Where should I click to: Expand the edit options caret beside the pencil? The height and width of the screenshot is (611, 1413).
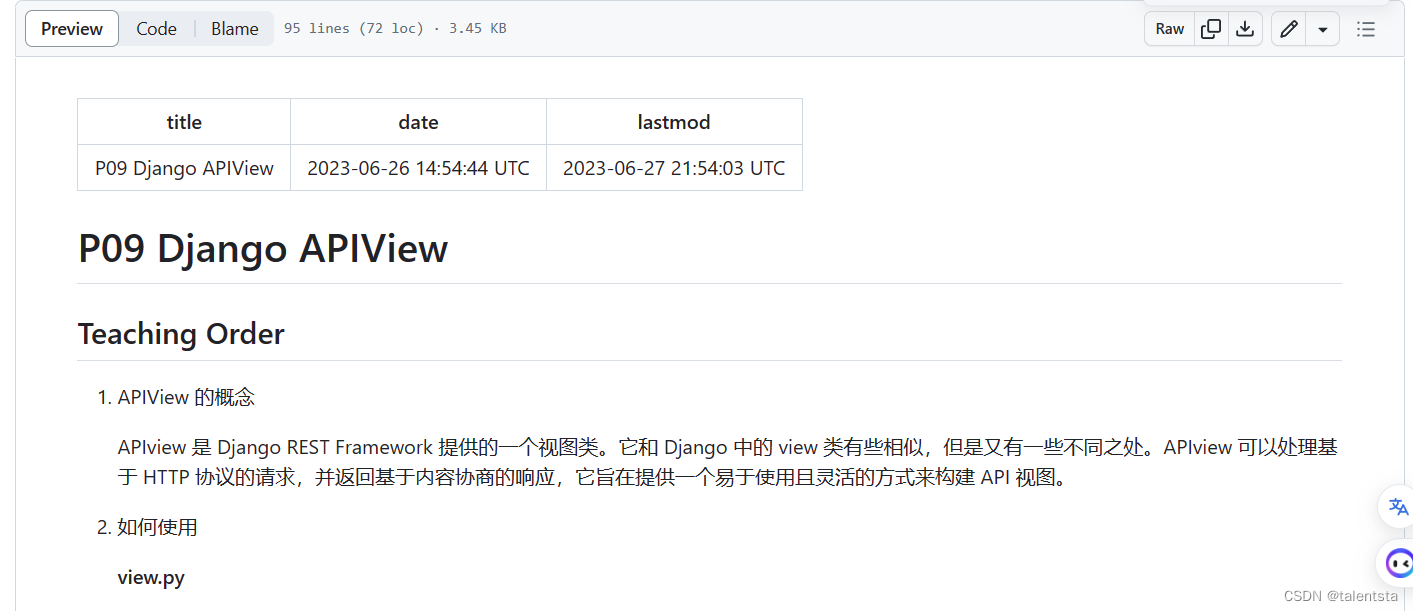pos(1322,28)
